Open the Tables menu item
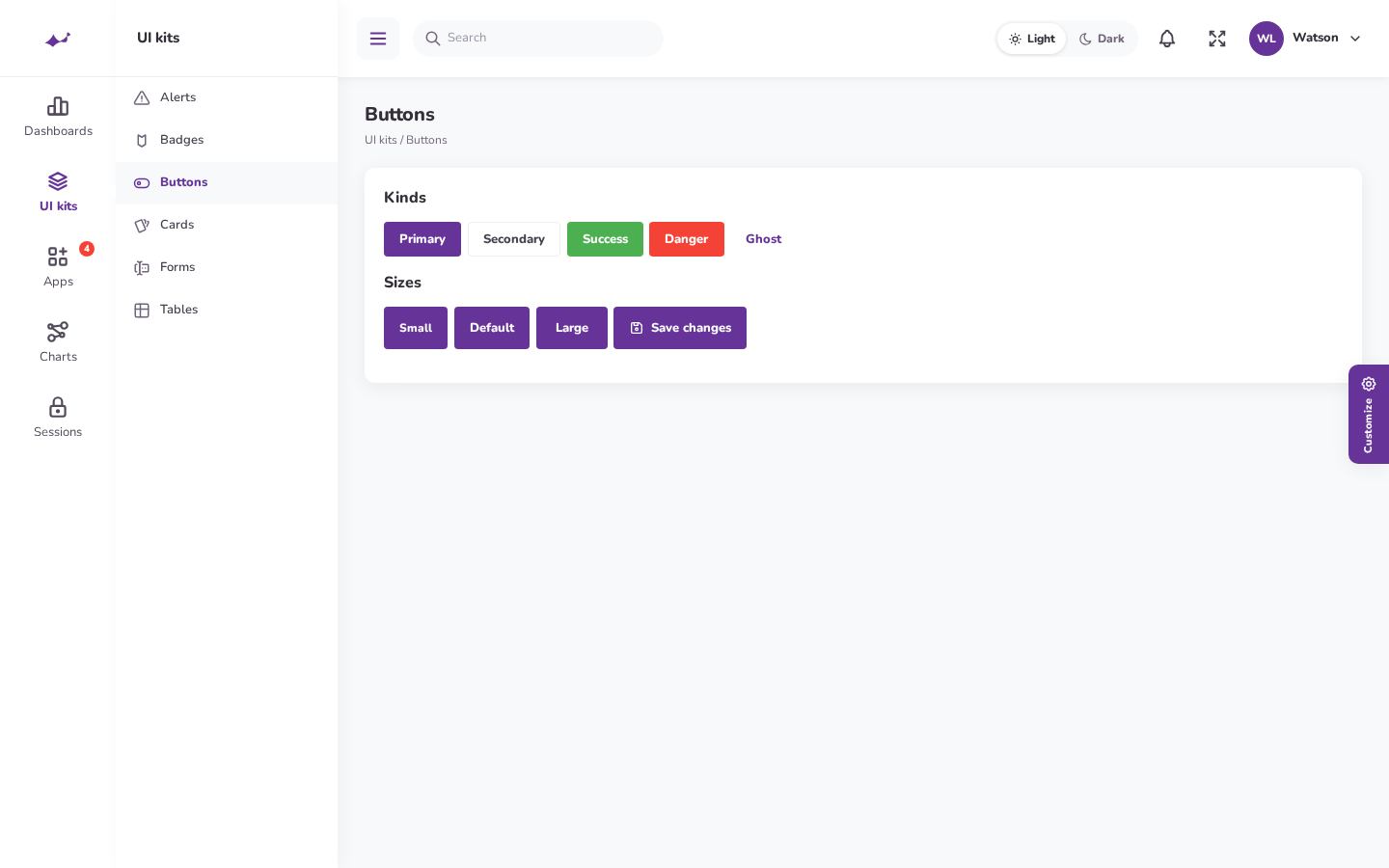1389x868 pixels. click(x=227, y=310)
